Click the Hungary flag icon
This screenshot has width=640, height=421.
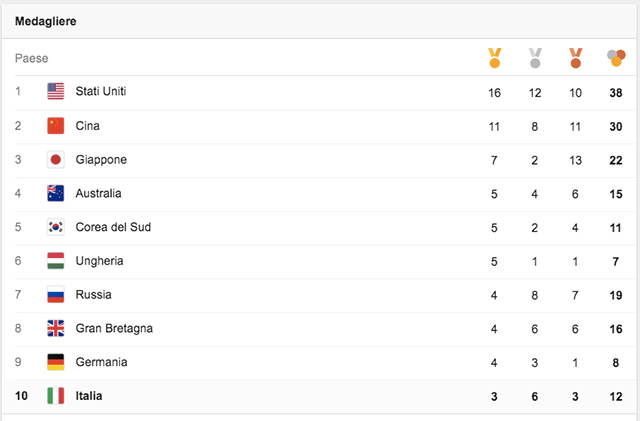point(56,261)
